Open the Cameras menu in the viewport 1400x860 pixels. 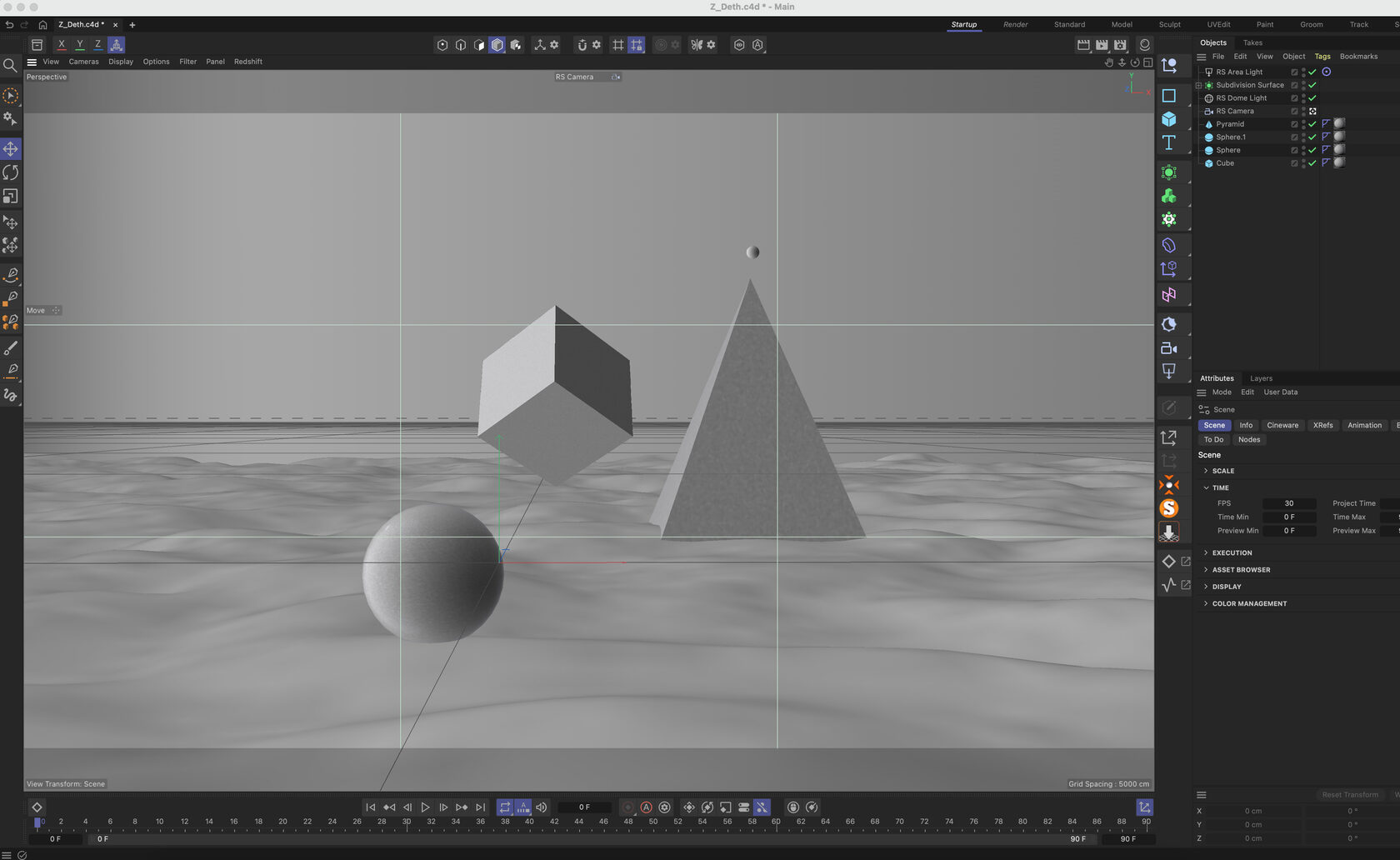(83, 61)
